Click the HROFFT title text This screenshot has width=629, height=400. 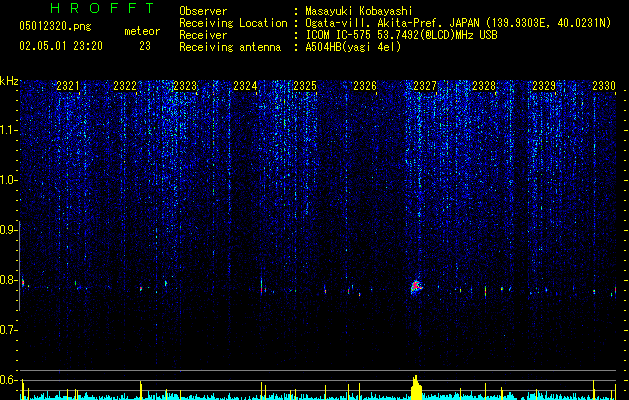coord(103,8)
